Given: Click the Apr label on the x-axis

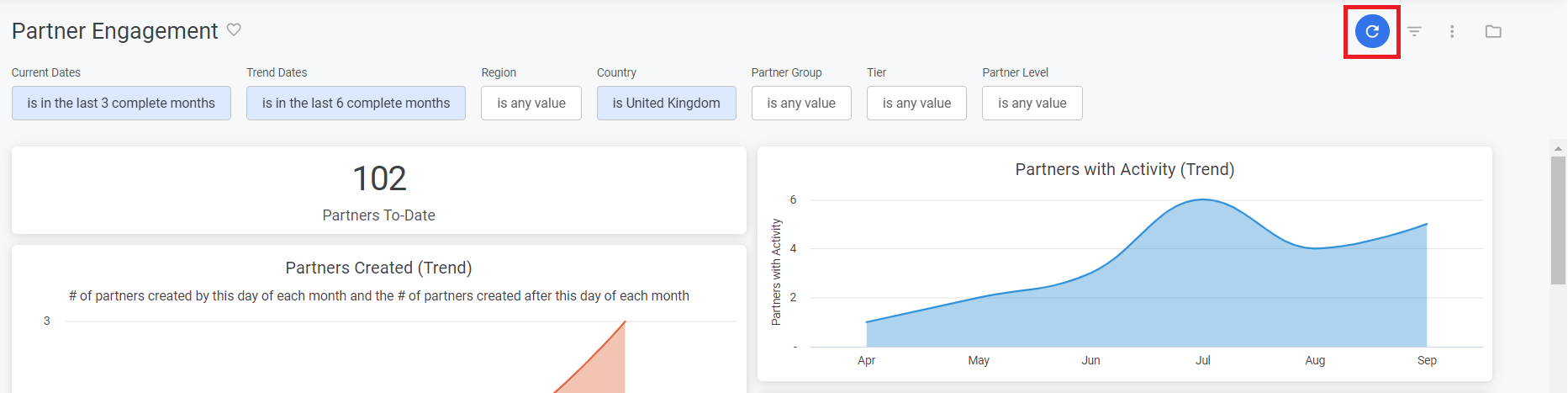Looking at the screenshot, I should point(867,360).
